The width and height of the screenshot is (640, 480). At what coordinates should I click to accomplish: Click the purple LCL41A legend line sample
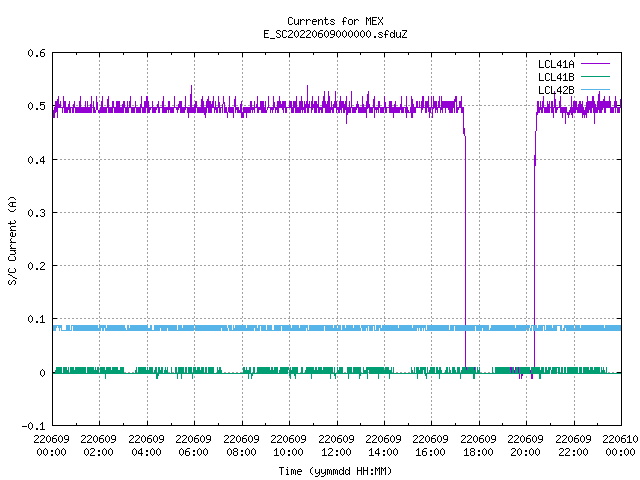(596, 64)
